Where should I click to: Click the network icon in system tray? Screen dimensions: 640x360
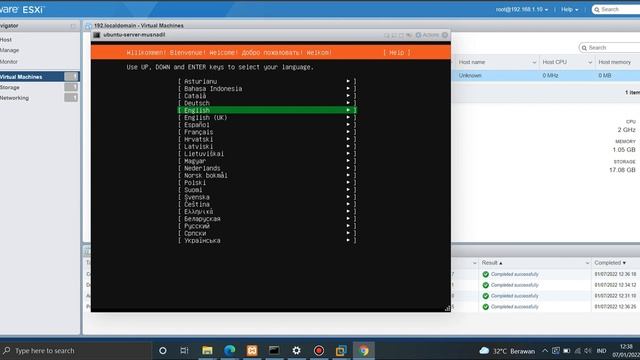pos(577,351)
